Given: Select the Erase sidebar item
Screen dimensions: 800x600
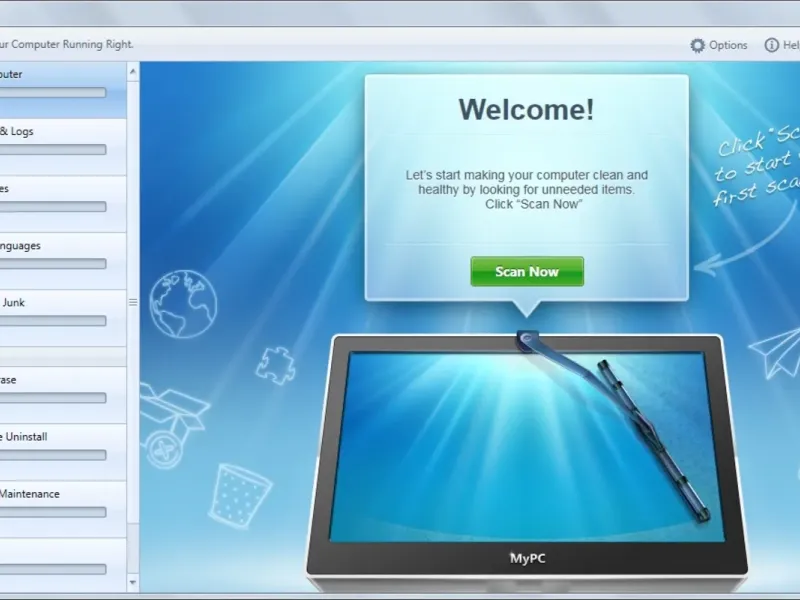Looking at the screenshot, I should 63,395.
